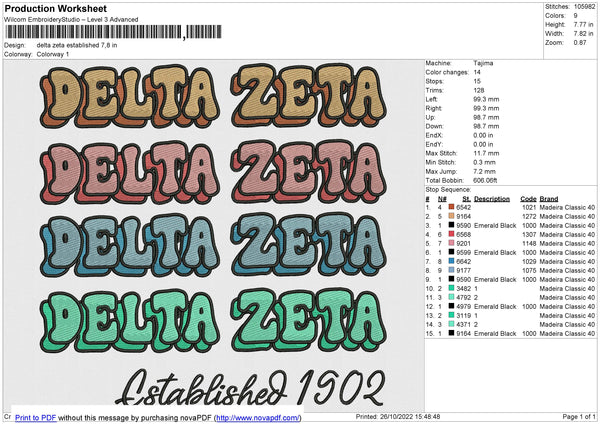Select the Width value 7.82 in
This screenshot has height=424, width=600.
pyautogui.click(x=583, y=34)
